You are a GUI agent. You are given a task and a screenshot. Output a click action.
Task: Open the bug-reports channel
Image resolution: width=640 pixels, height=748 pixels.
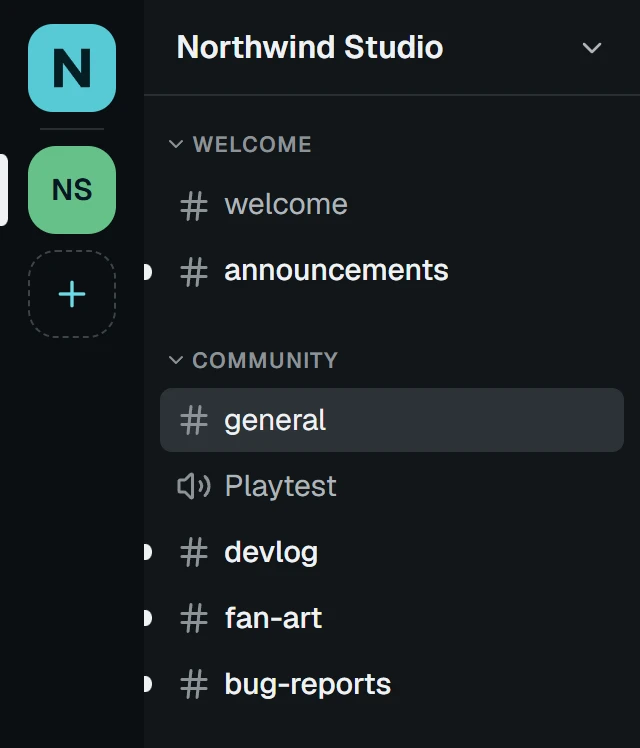392,684
